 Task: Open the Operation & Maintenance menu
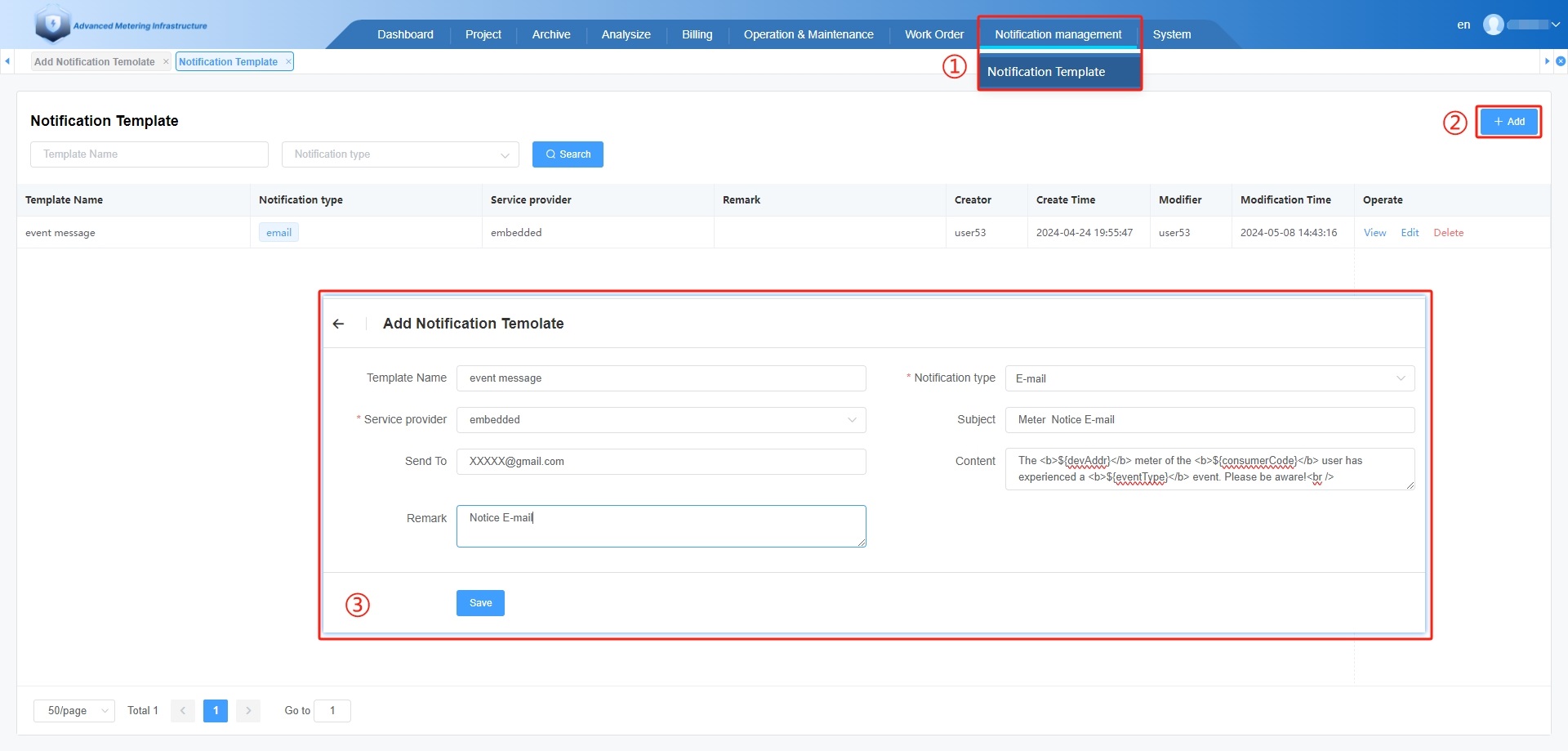pos(808,34)
